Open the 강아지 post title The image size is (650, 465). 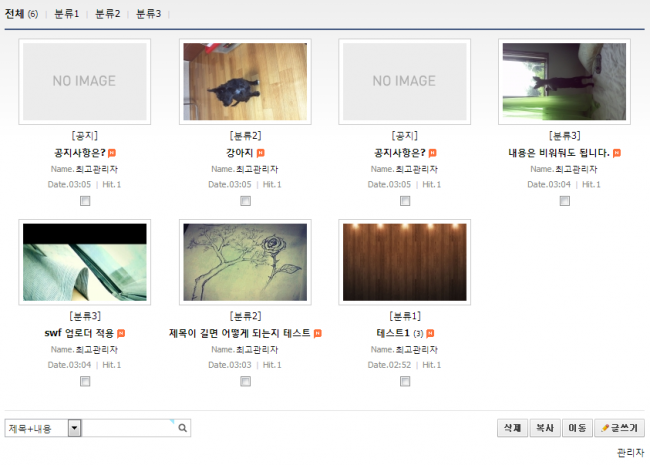(x=240, y=153)
